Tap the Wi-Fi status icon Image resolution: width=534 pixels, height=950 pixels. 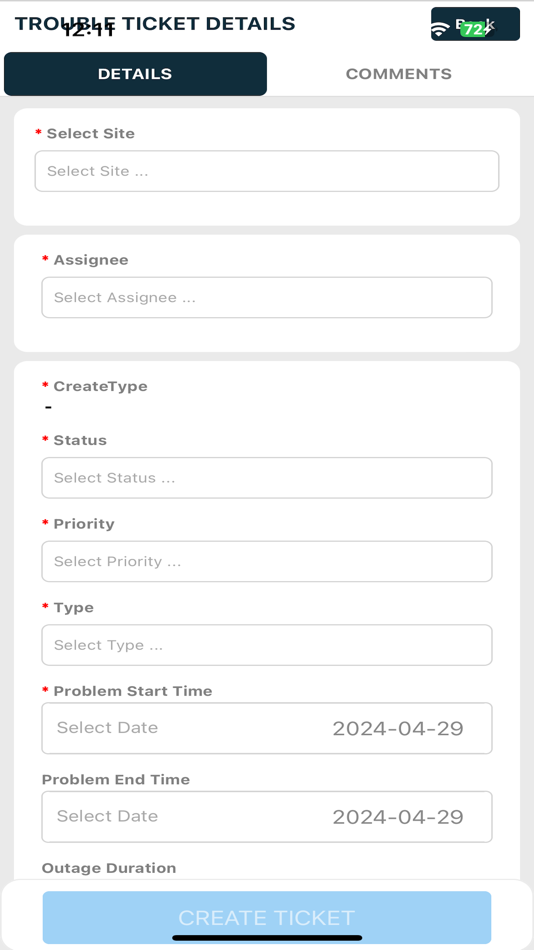pyautogui.click(x=440, y=29)
